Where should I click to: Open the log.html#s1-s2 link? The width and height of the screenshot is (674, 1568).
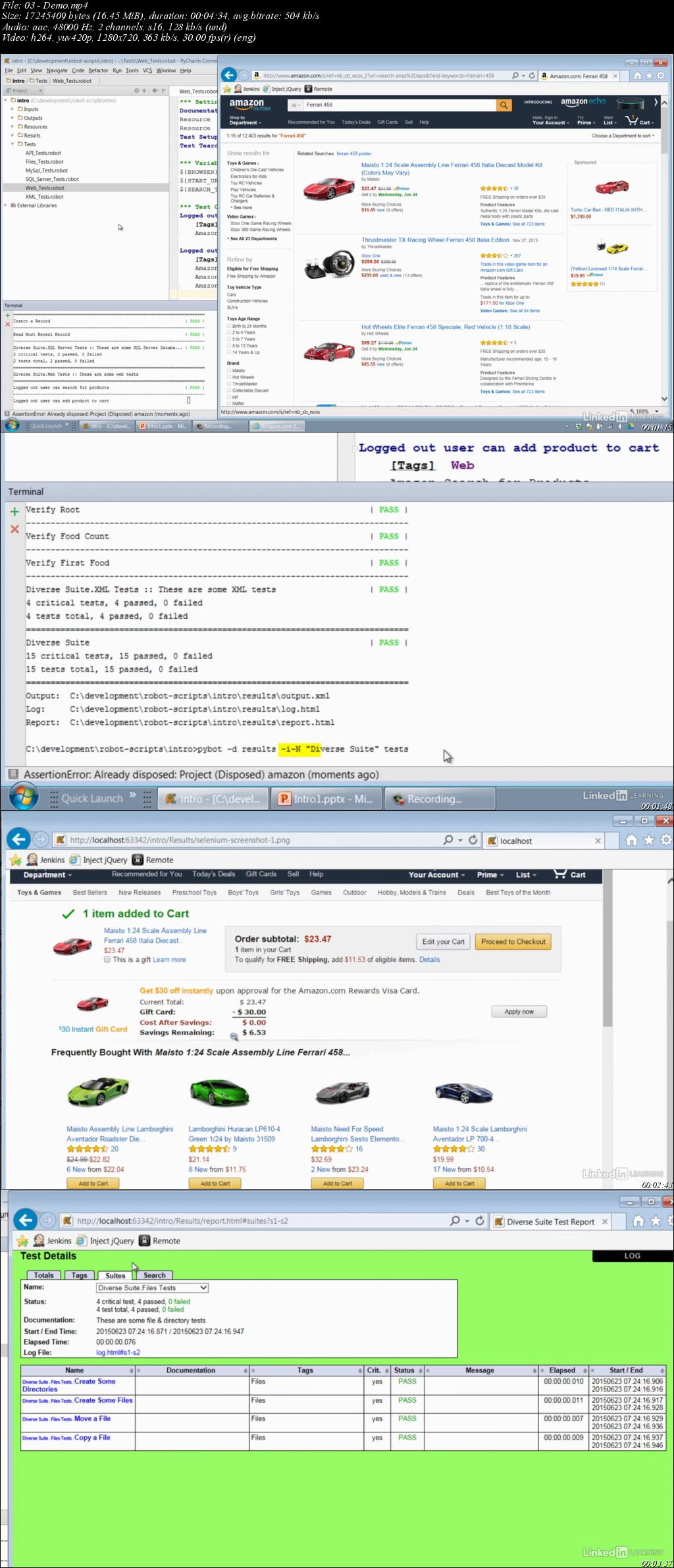pyautogui.click(x=118, y=1352)
